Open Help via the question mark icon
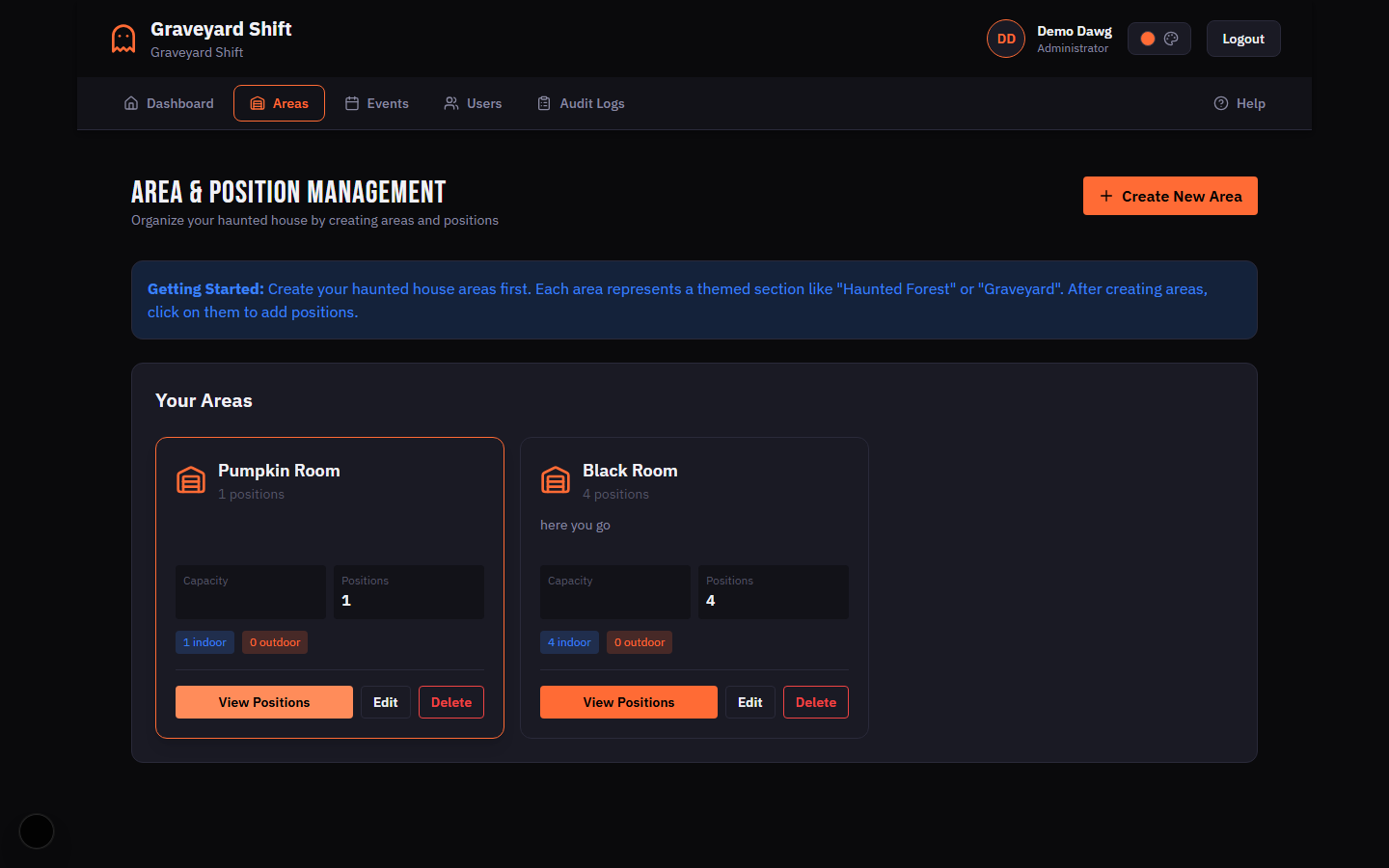This screenshot has height=868, width=1389. 1221,102
